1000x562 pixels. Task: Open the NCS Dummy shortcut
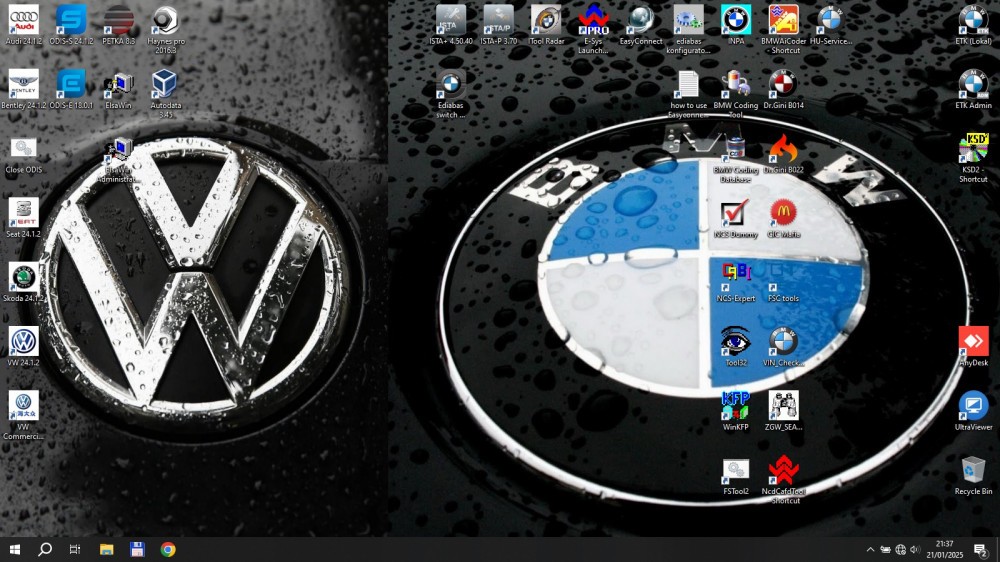[x=736, y=219]
